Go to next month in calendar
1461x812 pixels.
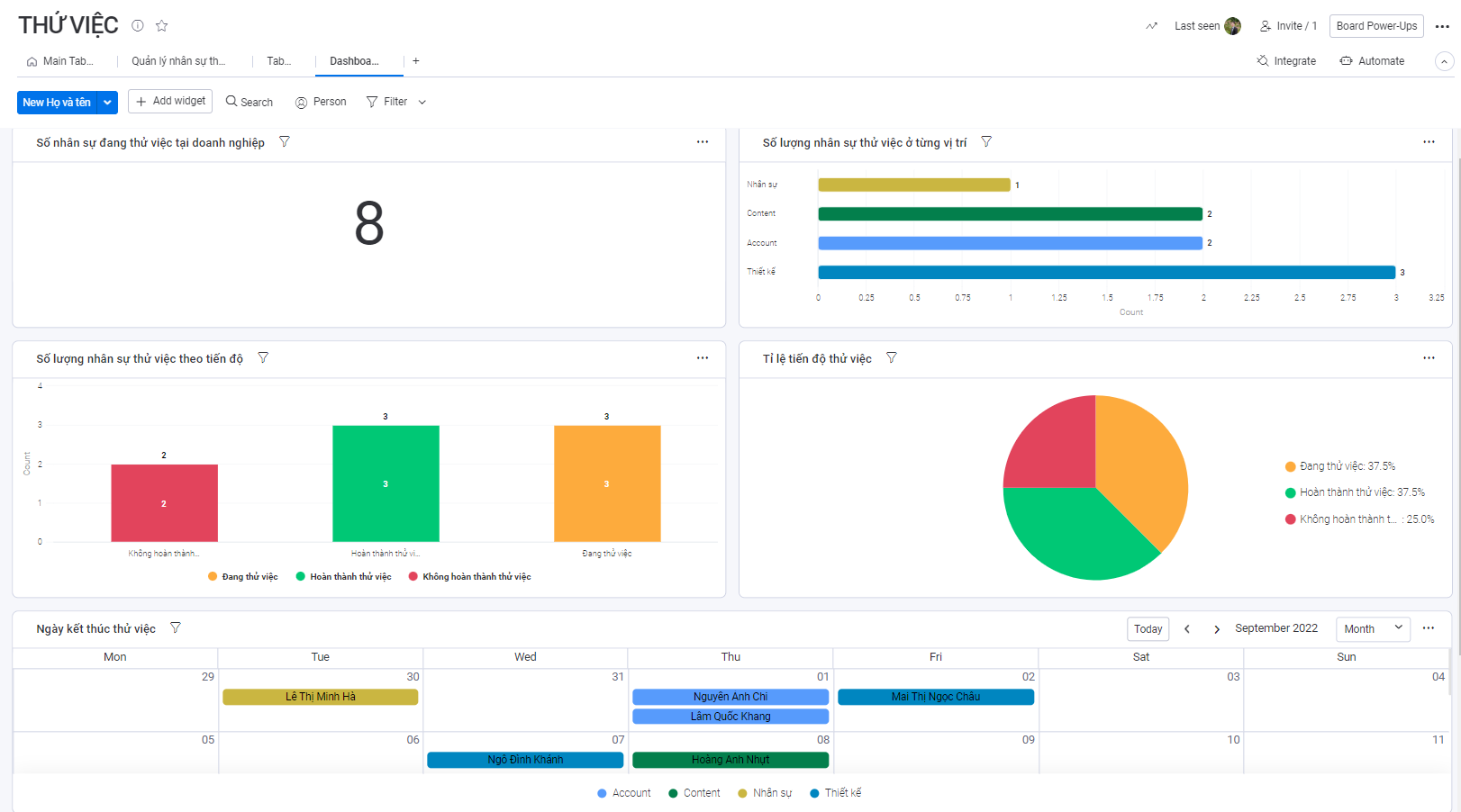(x=1216, y=629)
